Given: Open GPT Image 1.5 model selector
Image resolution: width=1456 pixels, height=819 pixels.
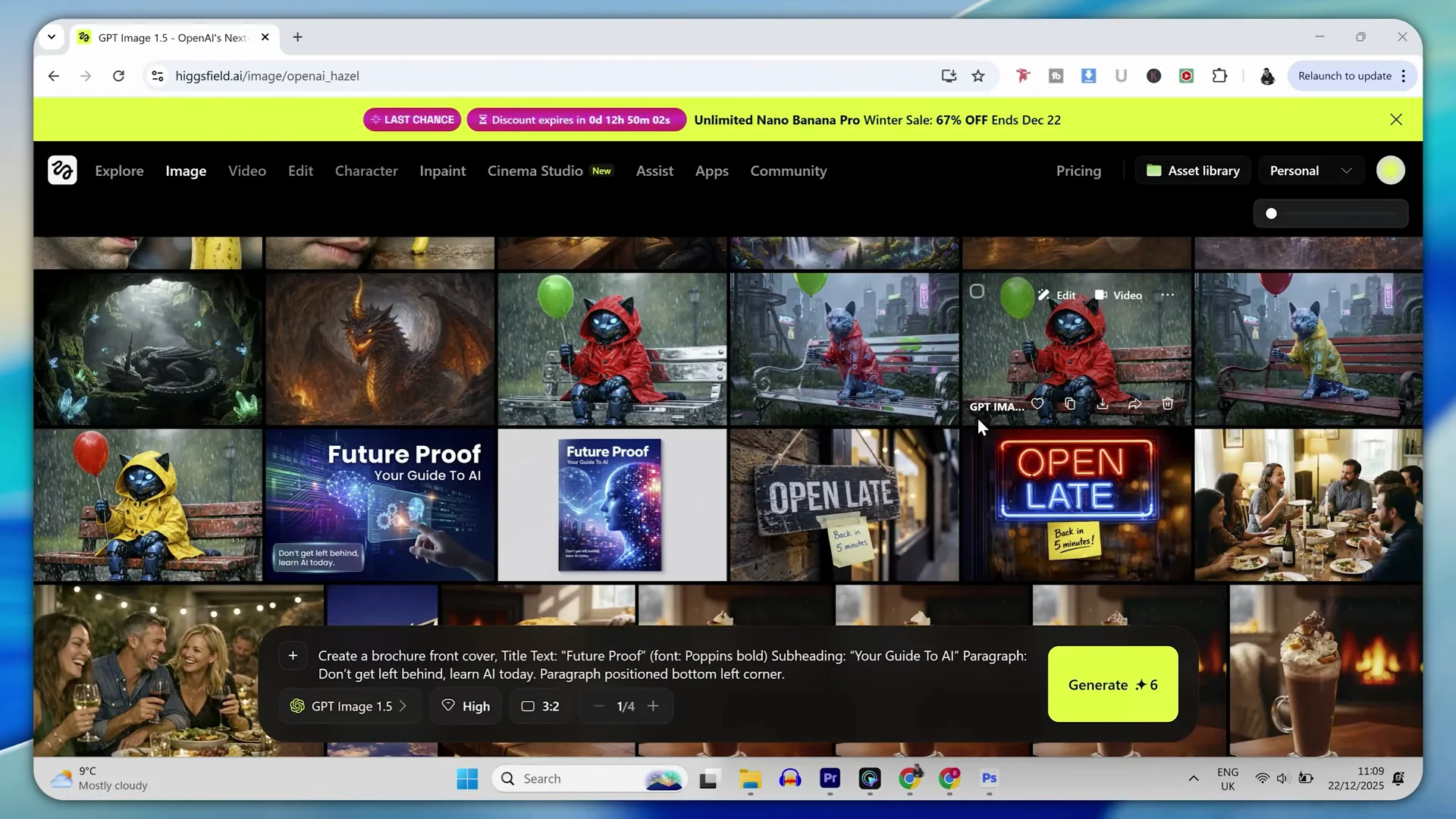Looking at the screenshot, I should [349, 706].
